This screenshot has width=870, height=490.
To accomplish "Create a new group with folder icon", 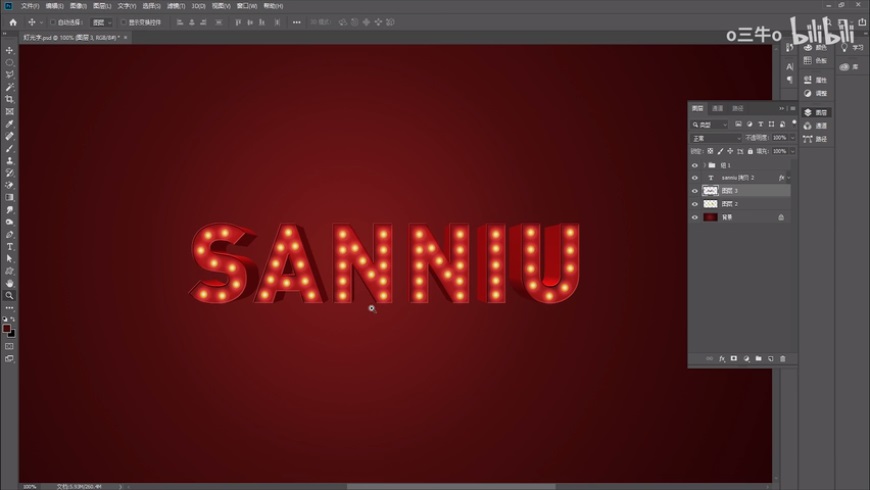I will pos(758,358).
